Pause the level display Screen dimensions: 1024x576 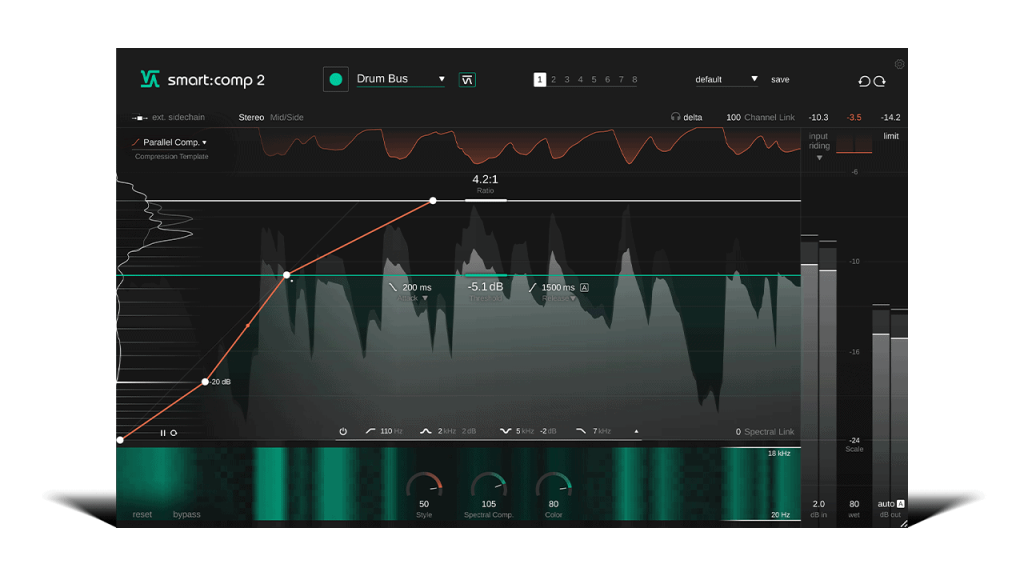163,433
